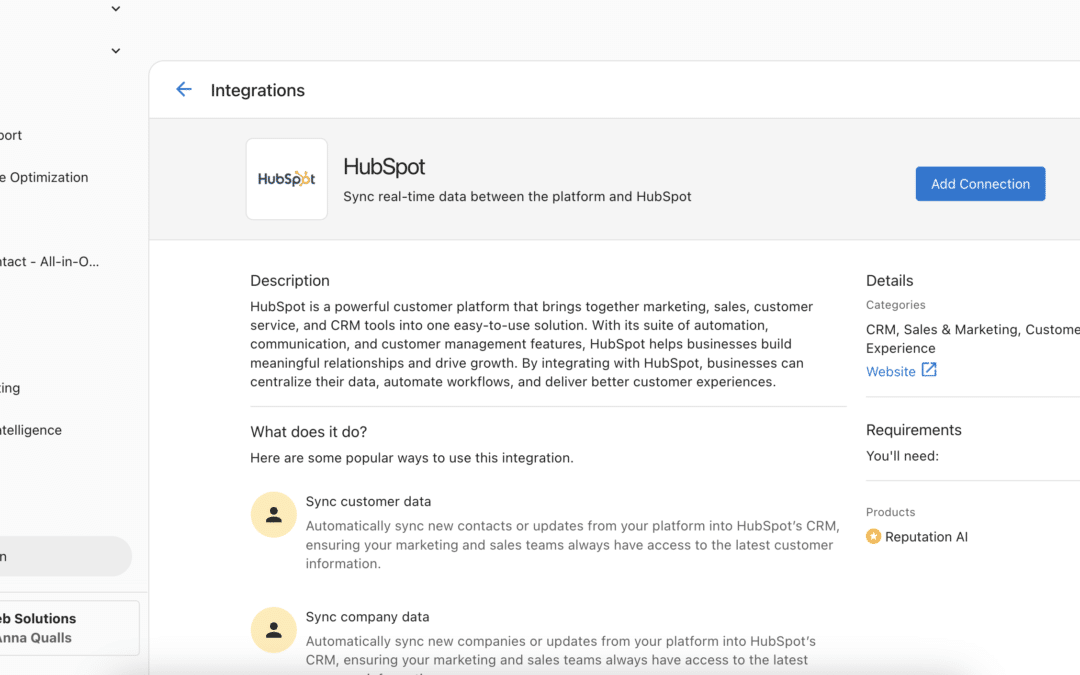Select the highlighted sidebar item
Viewport: 1080px width, 675px height.
[65, 557]
